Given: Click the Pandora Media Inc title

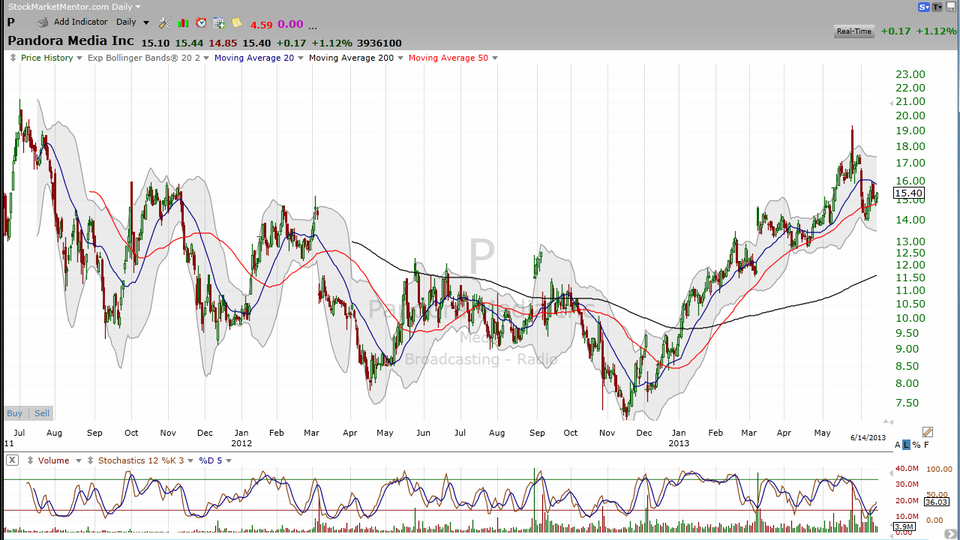Looking at the screenshot, I should tap(70, 41).
